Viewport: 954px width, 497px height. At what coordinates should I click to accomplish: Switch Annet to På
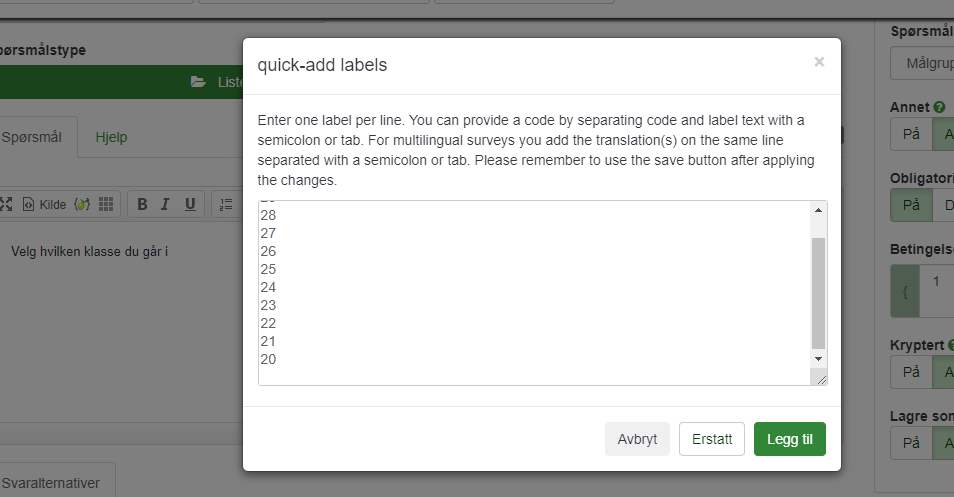[910, 134]
